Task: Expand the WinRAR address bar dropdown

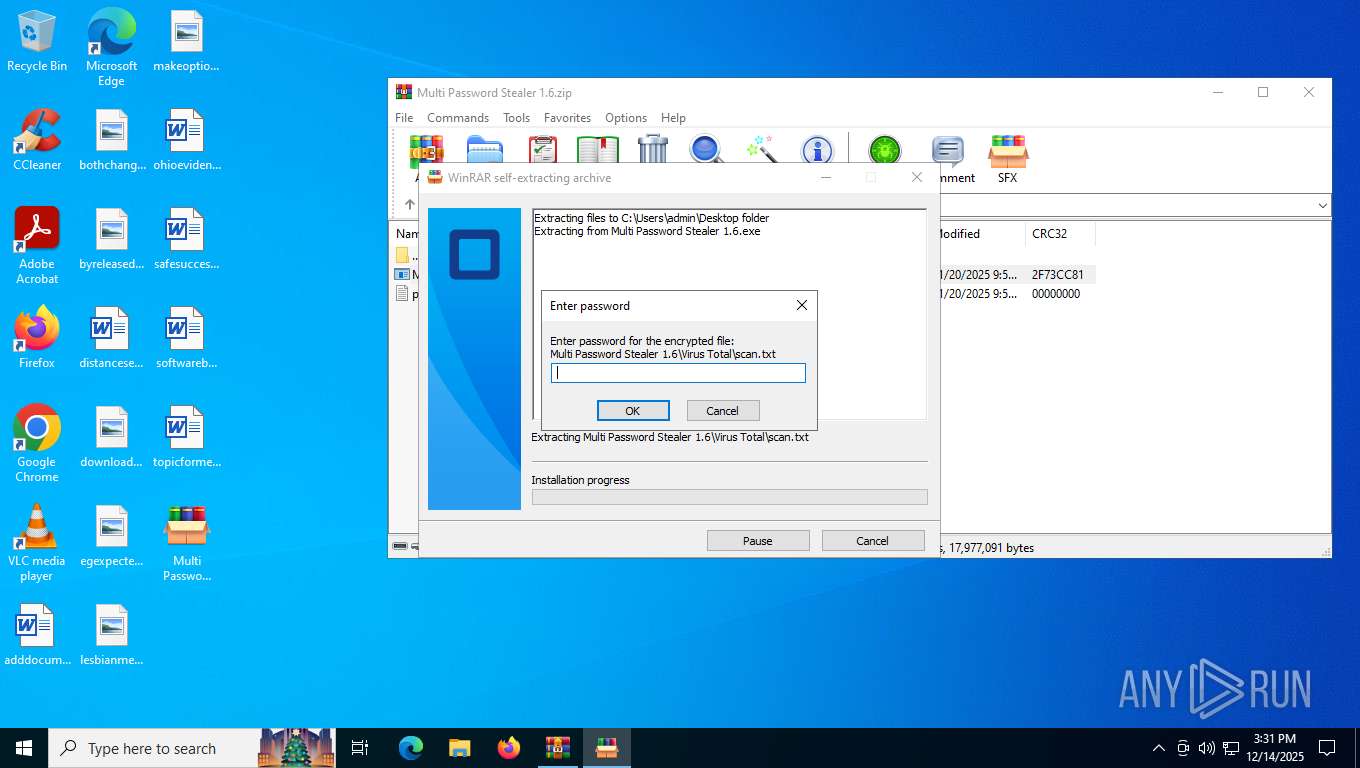Action: click(x=1322, y=205)
